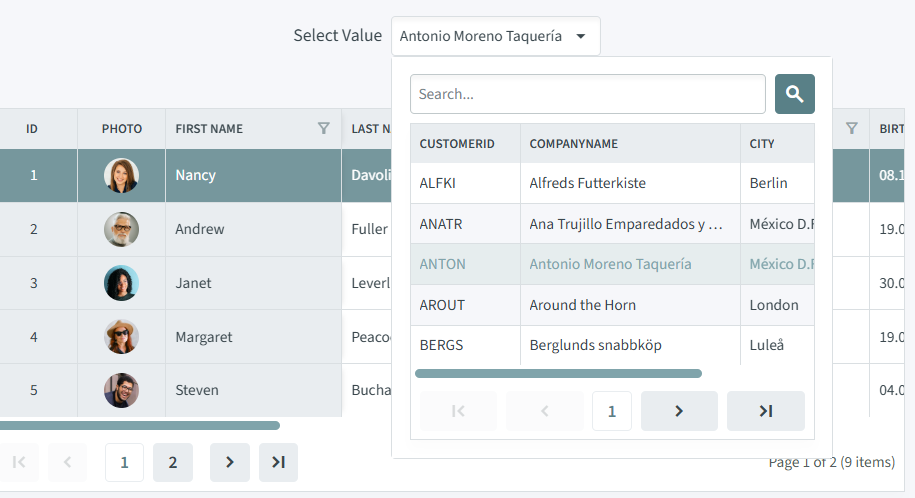Image resolution: width=915 pixels, height=498 pixels.
Task: Sort by the CompanyName column header
Action: point(574,144)
